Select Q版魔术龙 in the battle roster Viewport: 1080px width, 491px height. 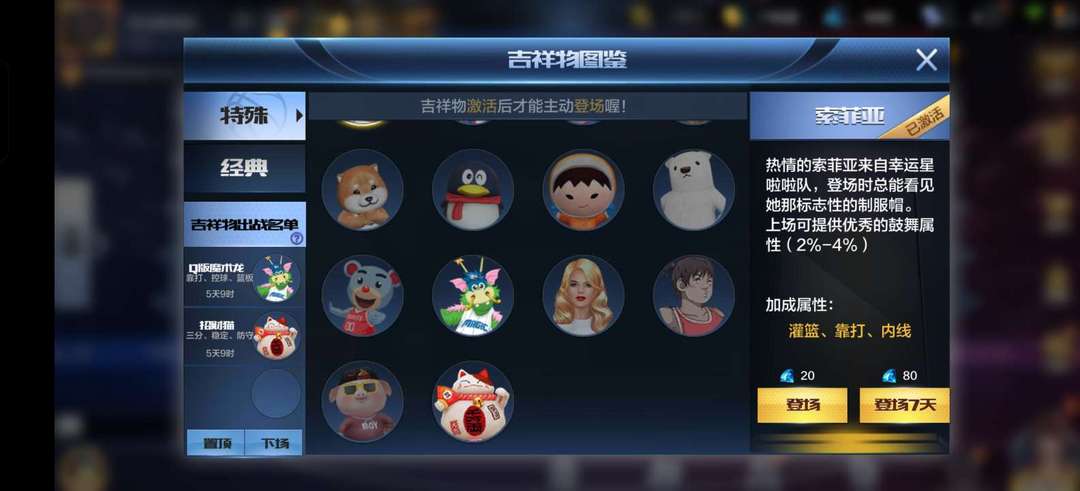pyautogui.click(x=245, y=278)
